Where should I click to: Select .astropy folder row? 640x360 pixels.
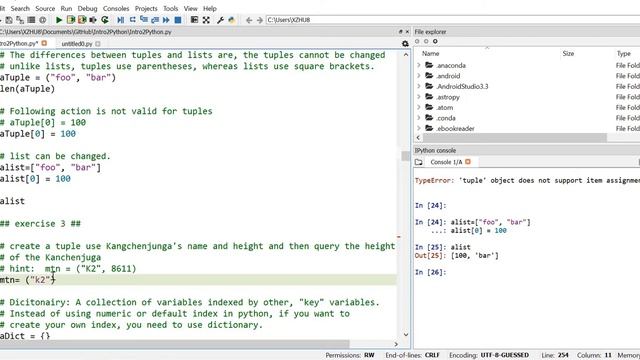(527, 97)
